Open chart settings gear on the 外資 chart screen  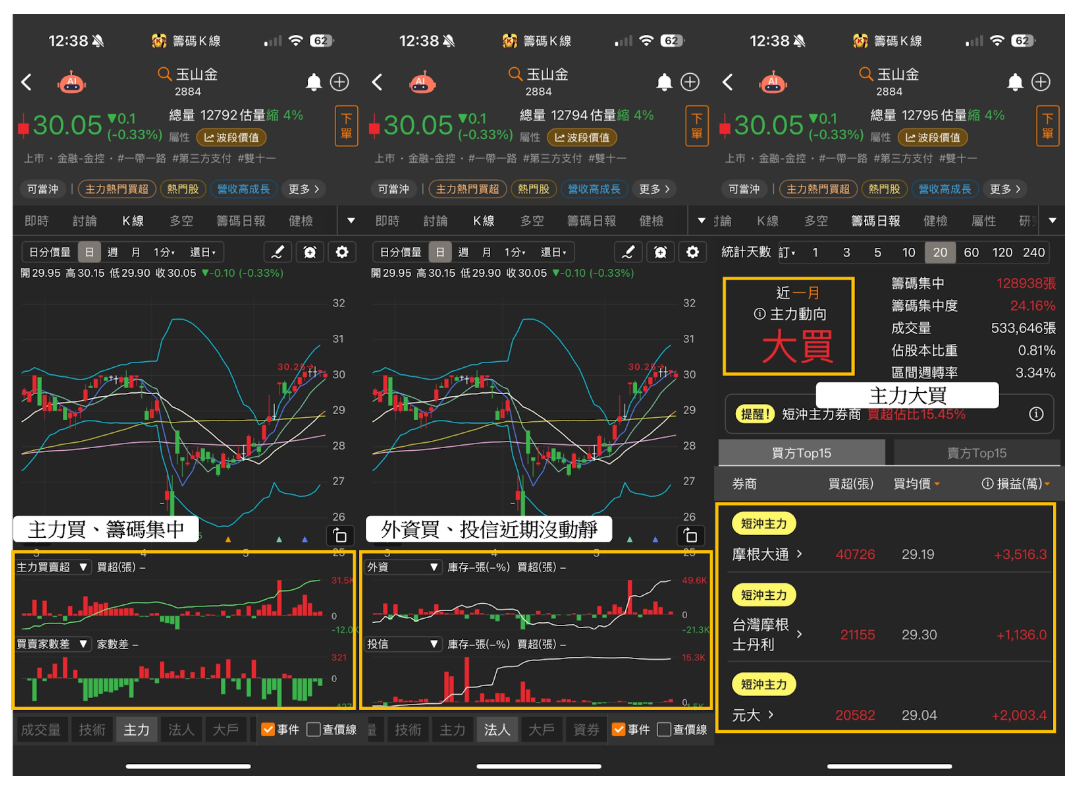(692, 252)
